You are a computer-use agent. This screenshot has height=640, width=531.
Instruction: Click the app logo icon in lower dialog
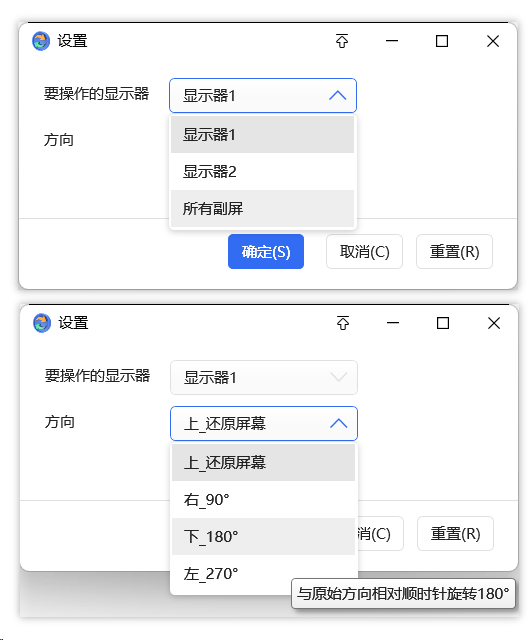click(x=42, y=323)
